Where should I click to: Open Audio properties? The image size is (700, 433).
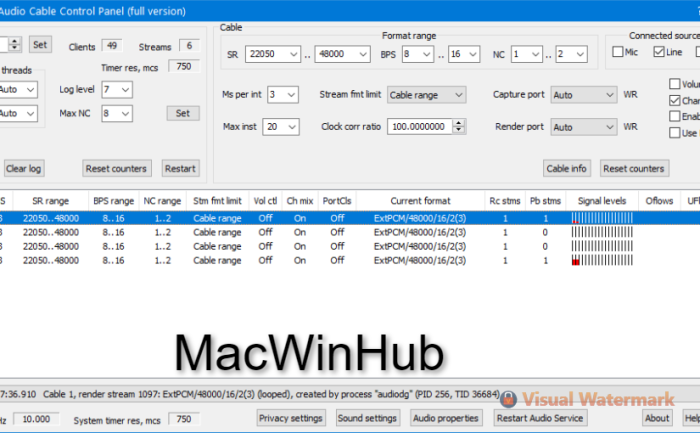coord(446,418)
